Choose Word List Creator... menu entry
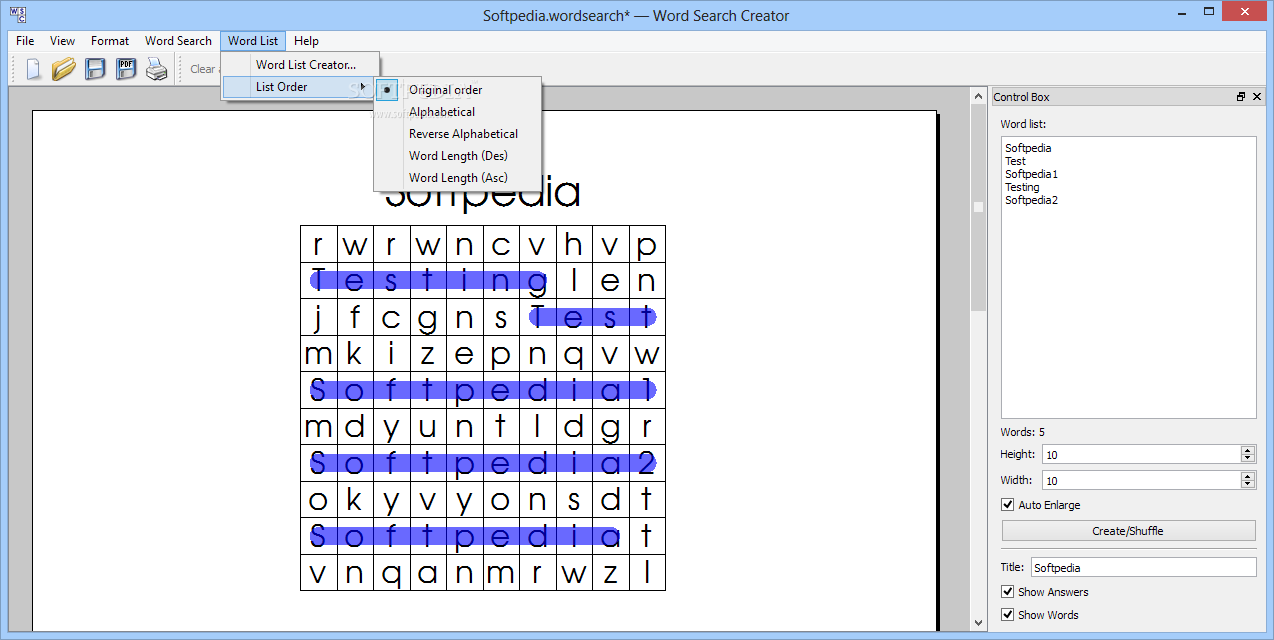Image resolution: width=1274 pixels, height=640 pixels. [x=300, y=65]
